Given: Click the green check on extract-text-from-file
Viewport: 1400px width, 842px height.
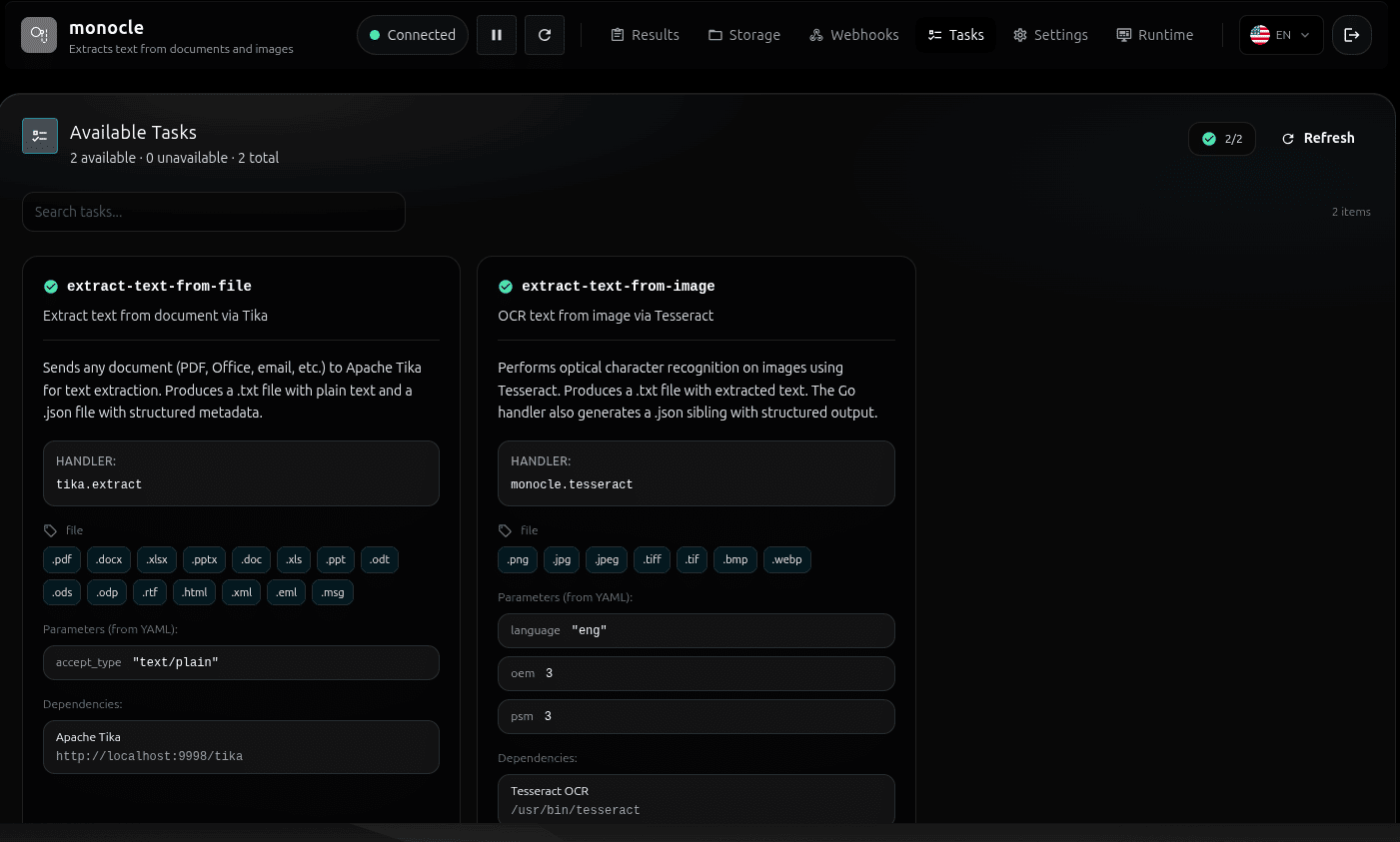Looking at the screenshot, I should [x=51, y=287].
